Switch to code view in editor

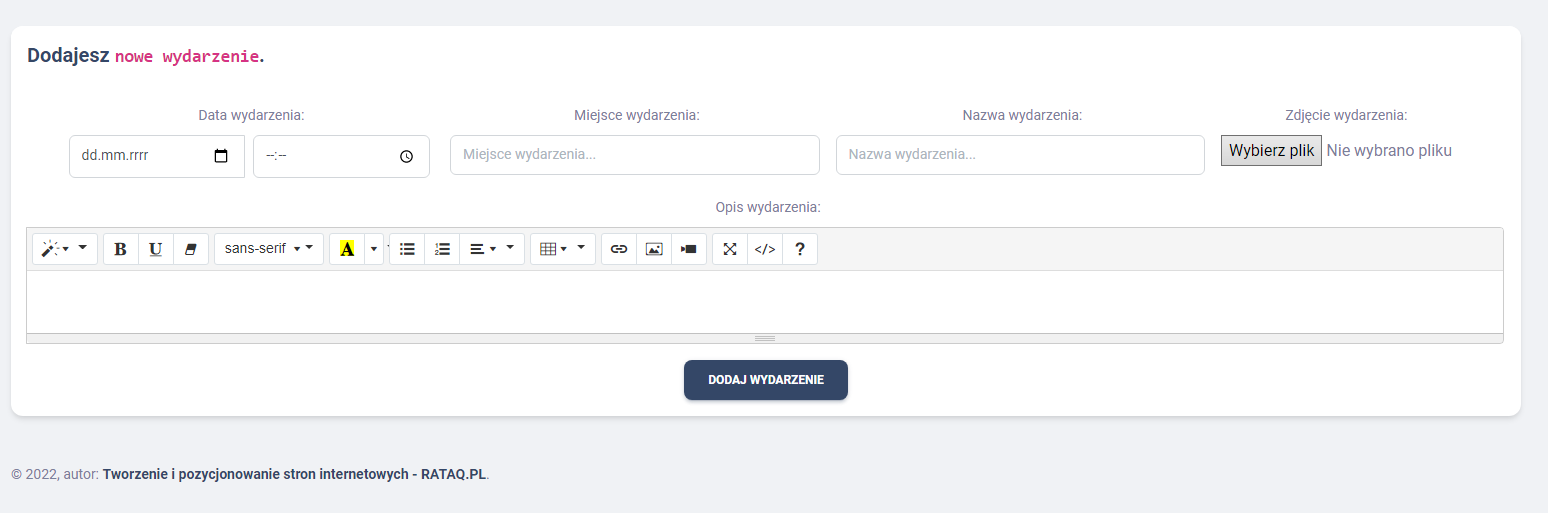pos(765,249)
